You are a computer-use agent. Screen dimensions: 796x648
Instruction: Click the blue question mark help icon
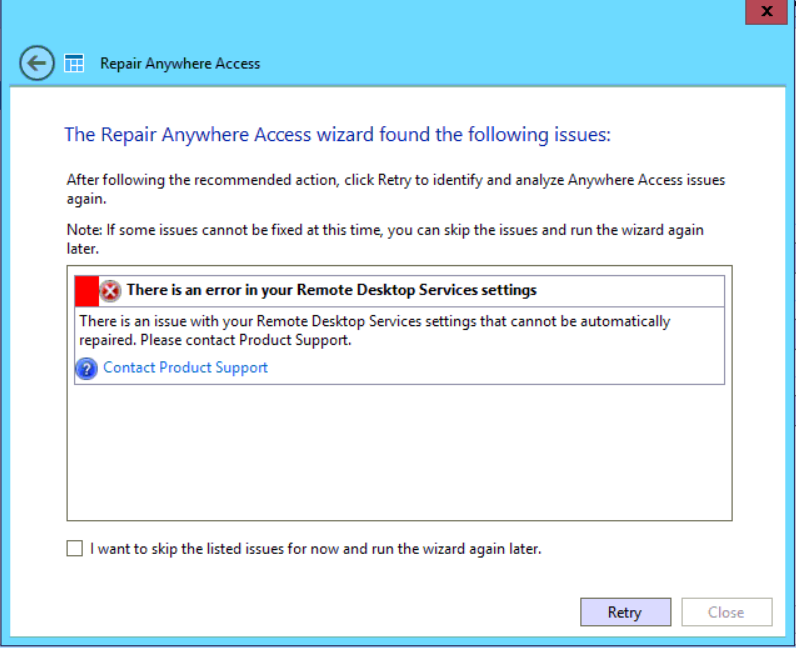(87, 368)
